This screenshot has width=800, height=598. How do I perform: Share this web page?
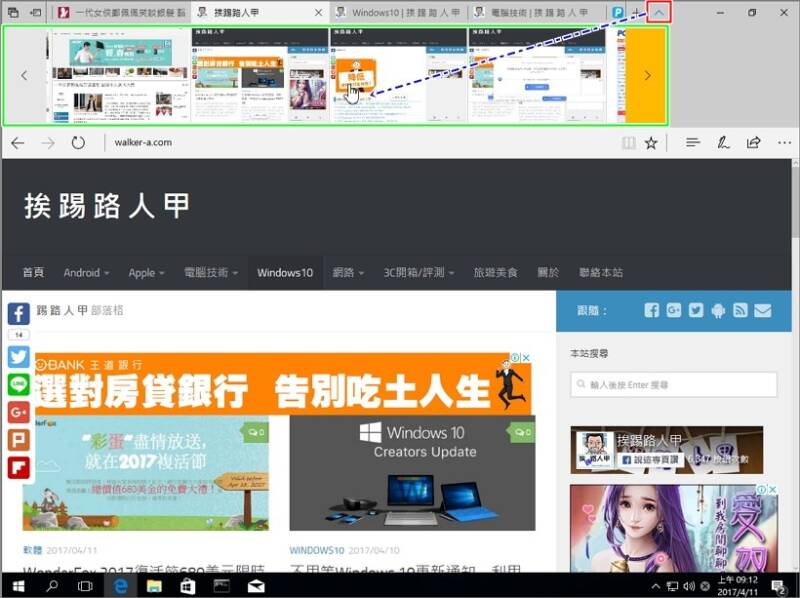(x=754, y=143)
